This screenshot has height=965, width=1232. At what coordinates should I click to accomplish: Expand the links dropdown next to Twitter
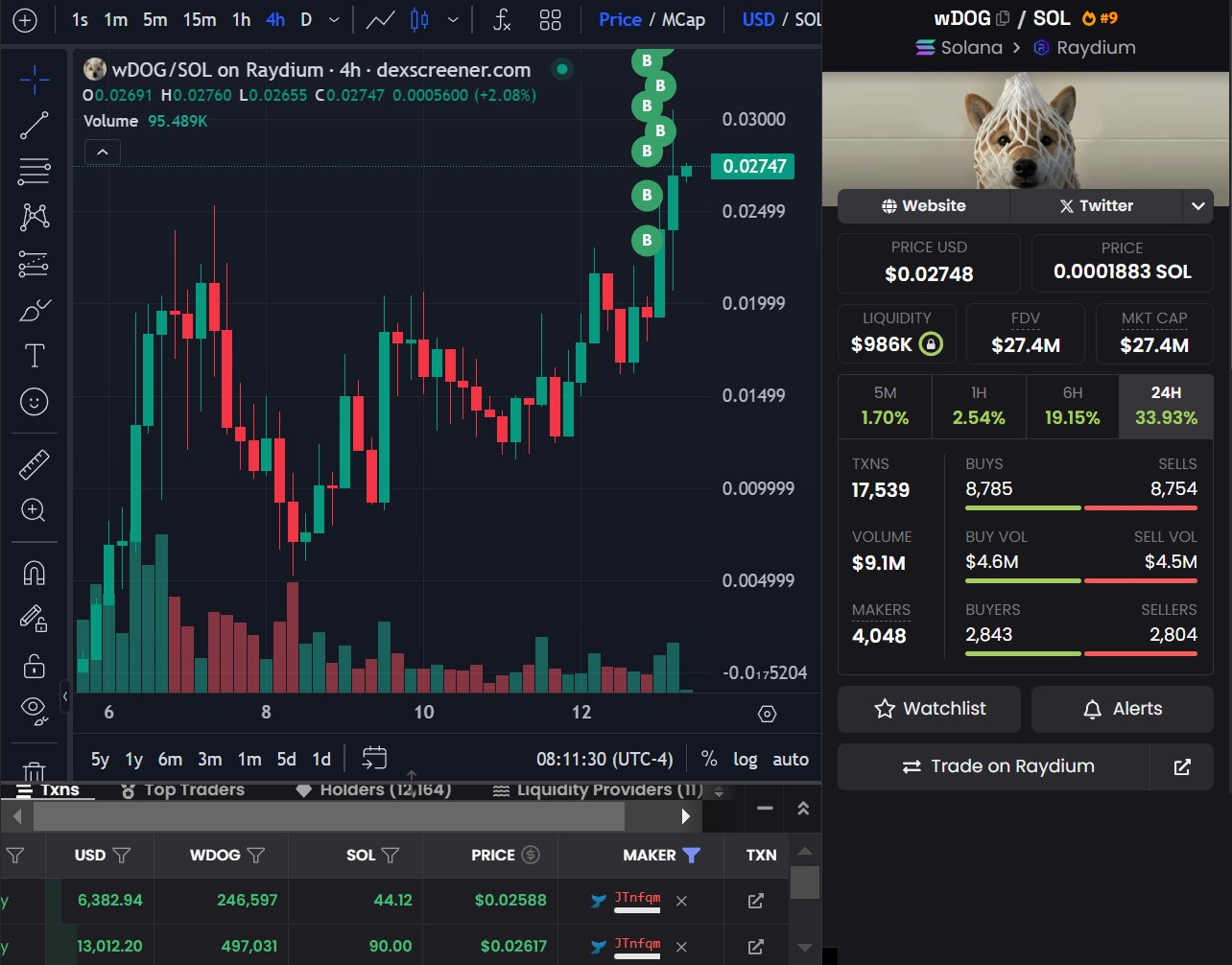pyautogui.click(x=1197, y=205)
